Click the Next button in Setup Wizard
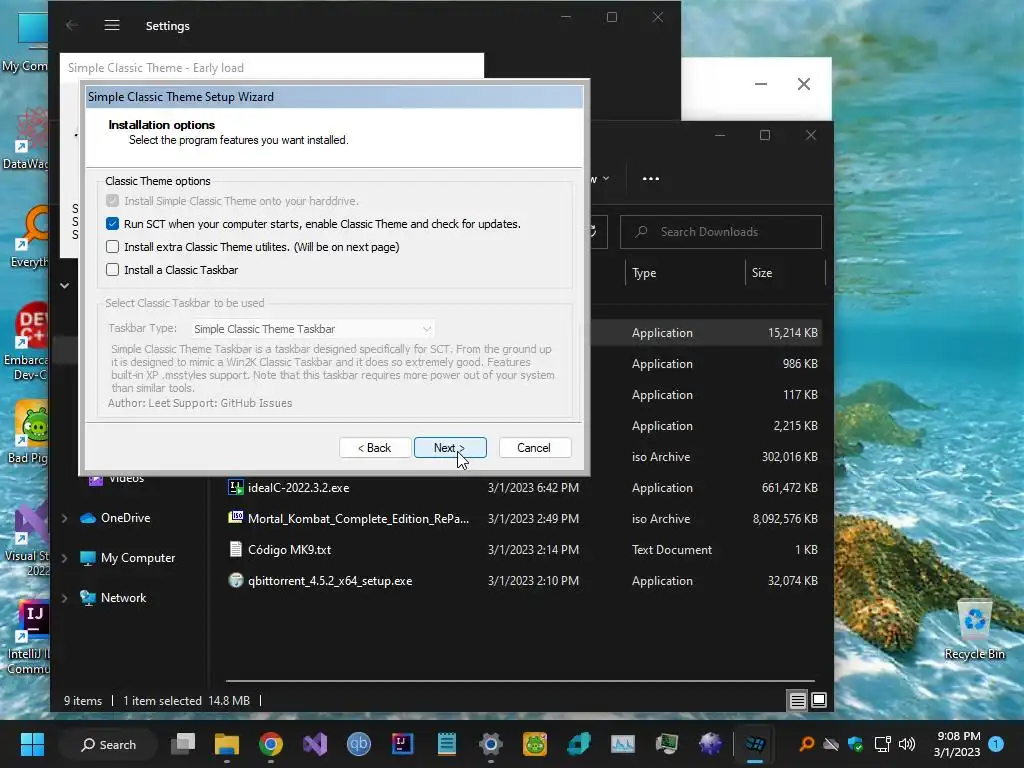Image resolution: width=1024 pixels, height=768 pixels. pos(450,448)
